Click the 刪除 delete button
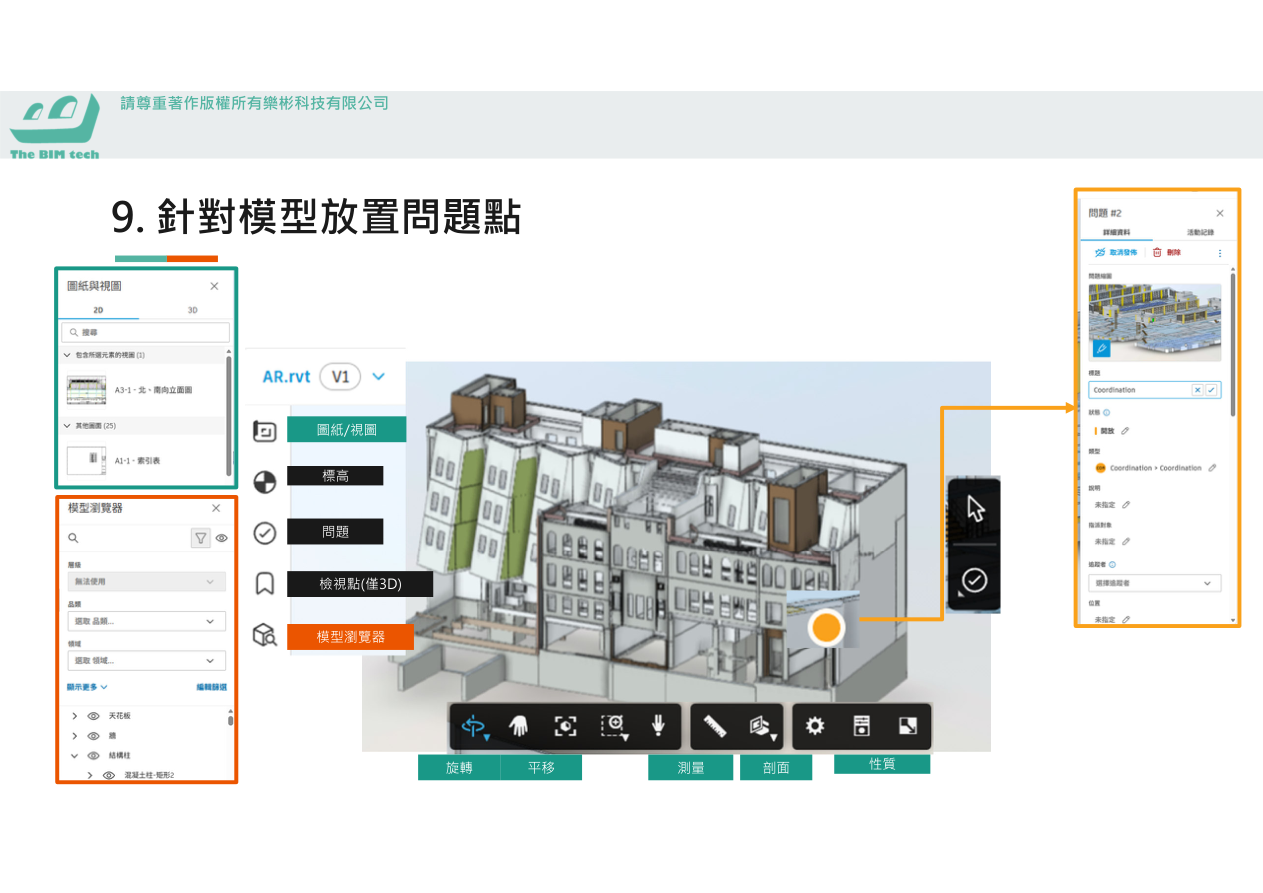 pos(1167,253)
